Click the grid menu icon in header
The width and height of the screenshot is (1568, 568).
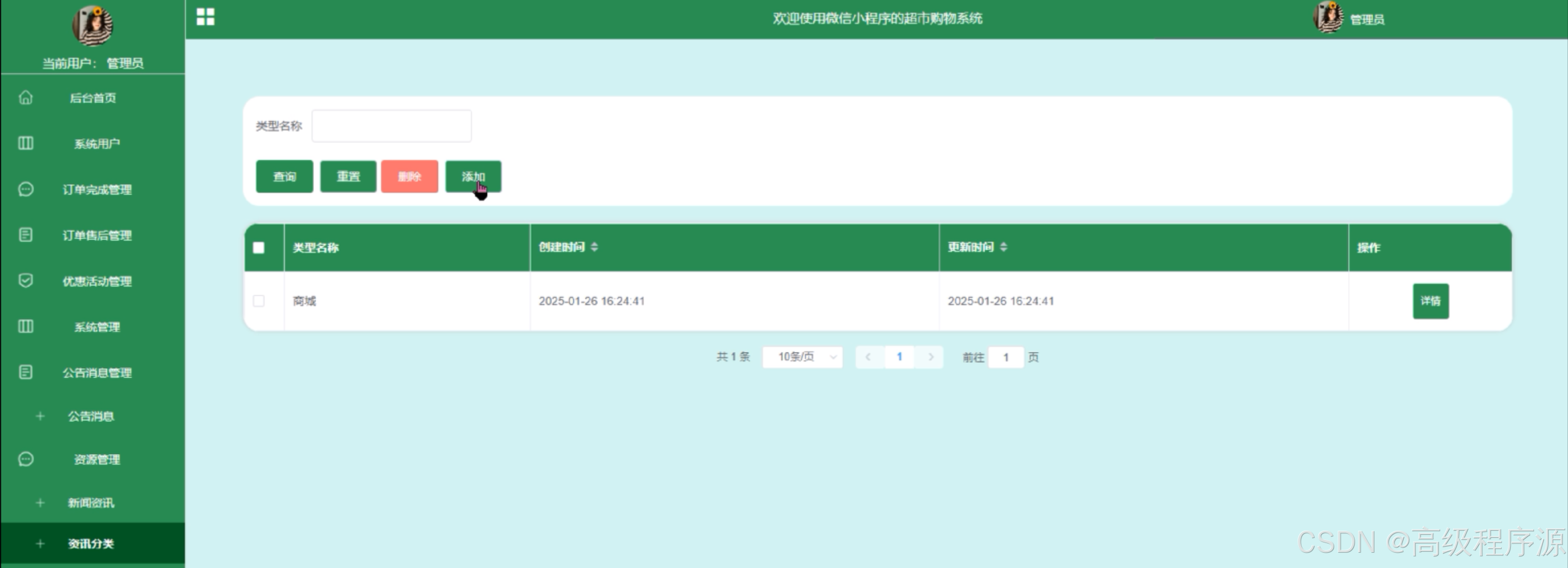[x=205, y=17]
